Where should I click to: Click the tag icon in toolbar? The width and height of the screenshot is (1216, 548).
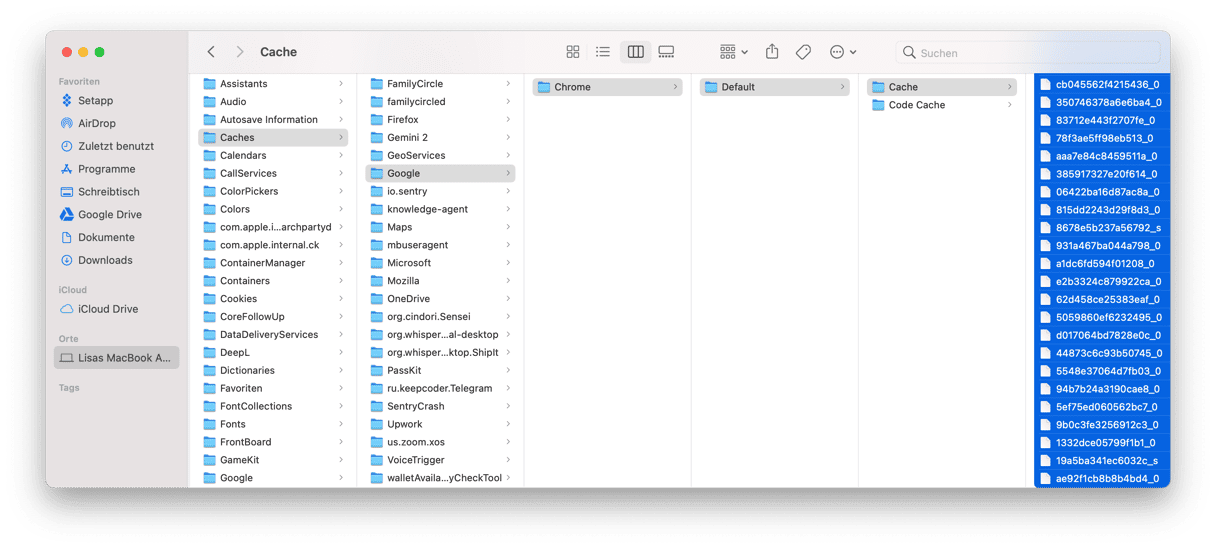(803, 52)
